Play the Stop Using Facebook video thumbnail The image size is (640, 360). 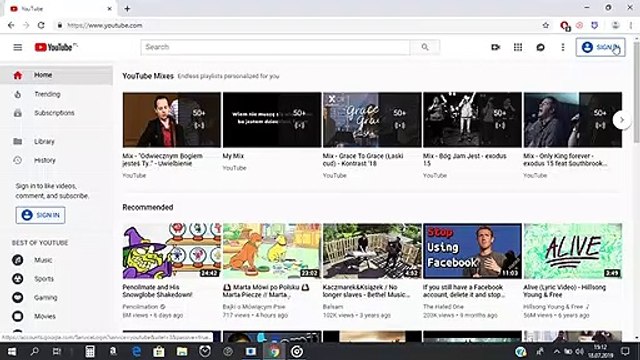472,251
